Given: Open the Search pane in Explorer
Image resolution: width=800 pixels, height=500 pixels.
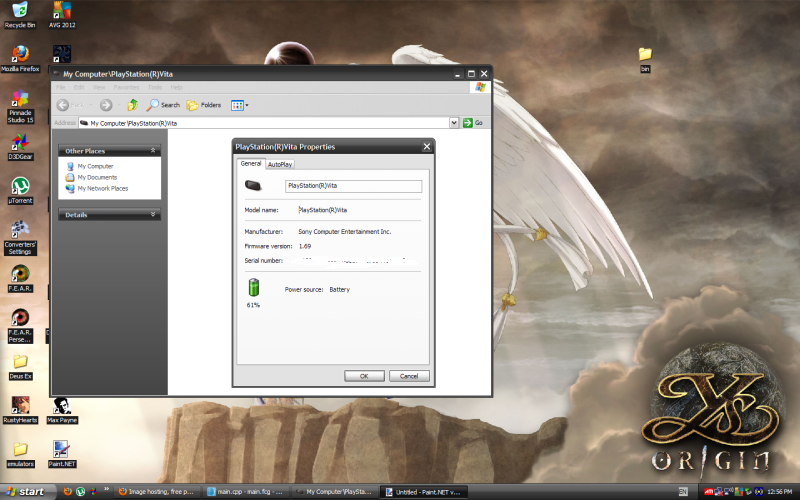Looking at the screenshot, I should tap(163, 105).
